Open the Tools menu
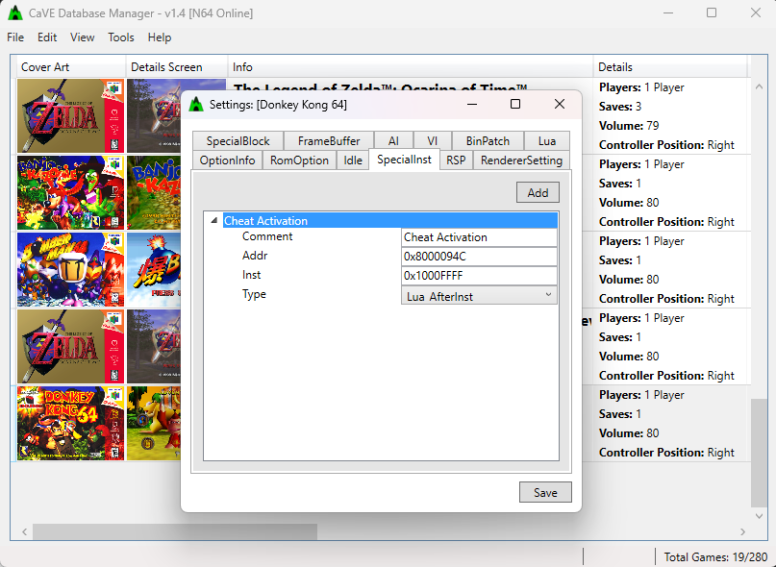 tap(121, 38)
